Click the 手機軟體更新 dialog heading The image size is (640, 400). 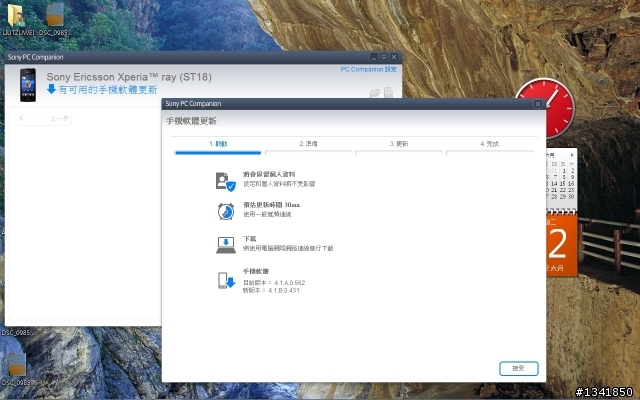191,121
